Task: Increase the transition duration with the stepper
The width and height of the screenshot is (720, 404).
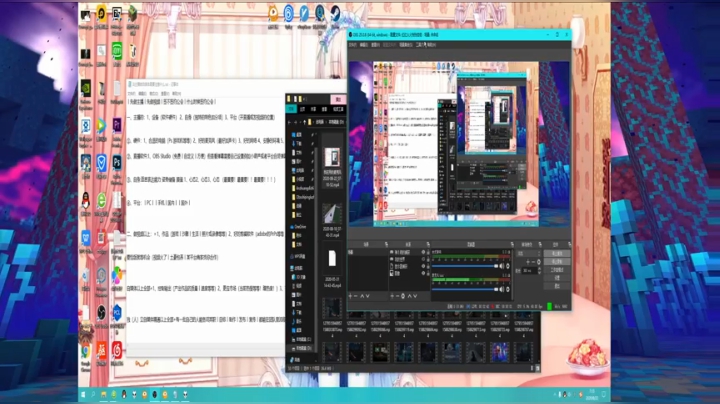Action: [x=540, y=269]
